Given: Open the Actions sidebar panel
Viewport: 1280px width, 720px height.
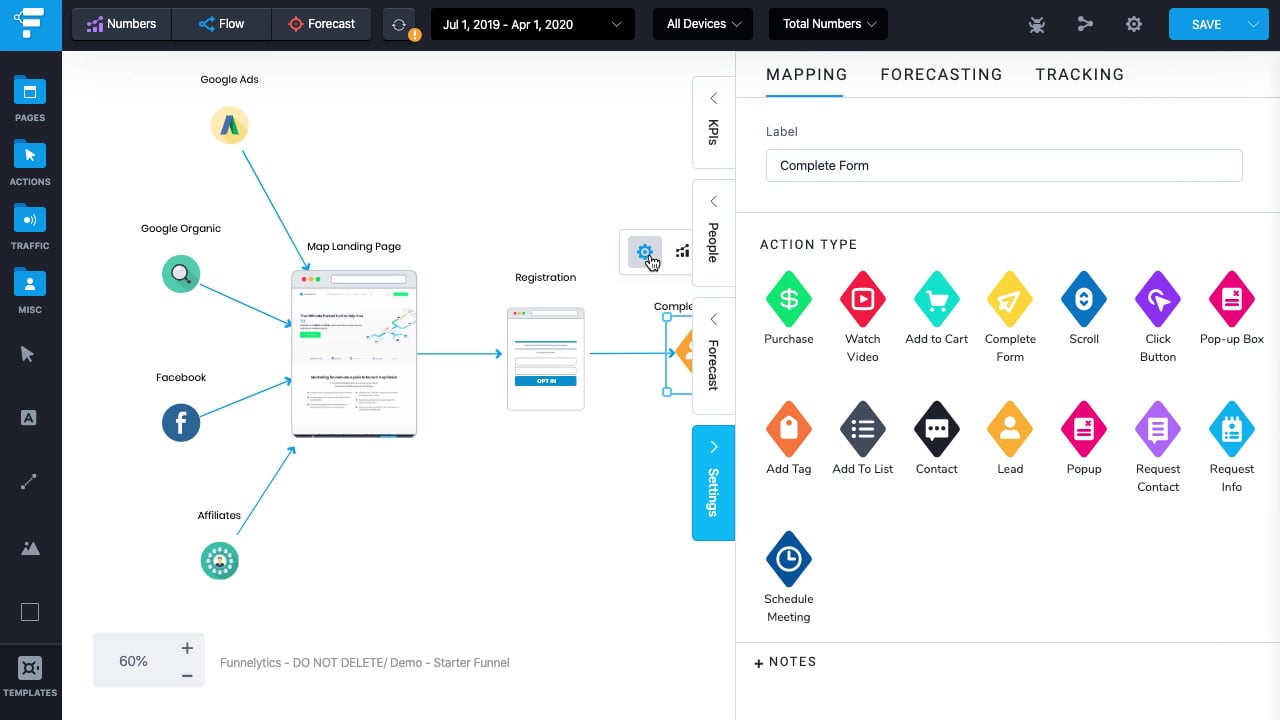Looking at the screenshot, I should click(30, 163).
